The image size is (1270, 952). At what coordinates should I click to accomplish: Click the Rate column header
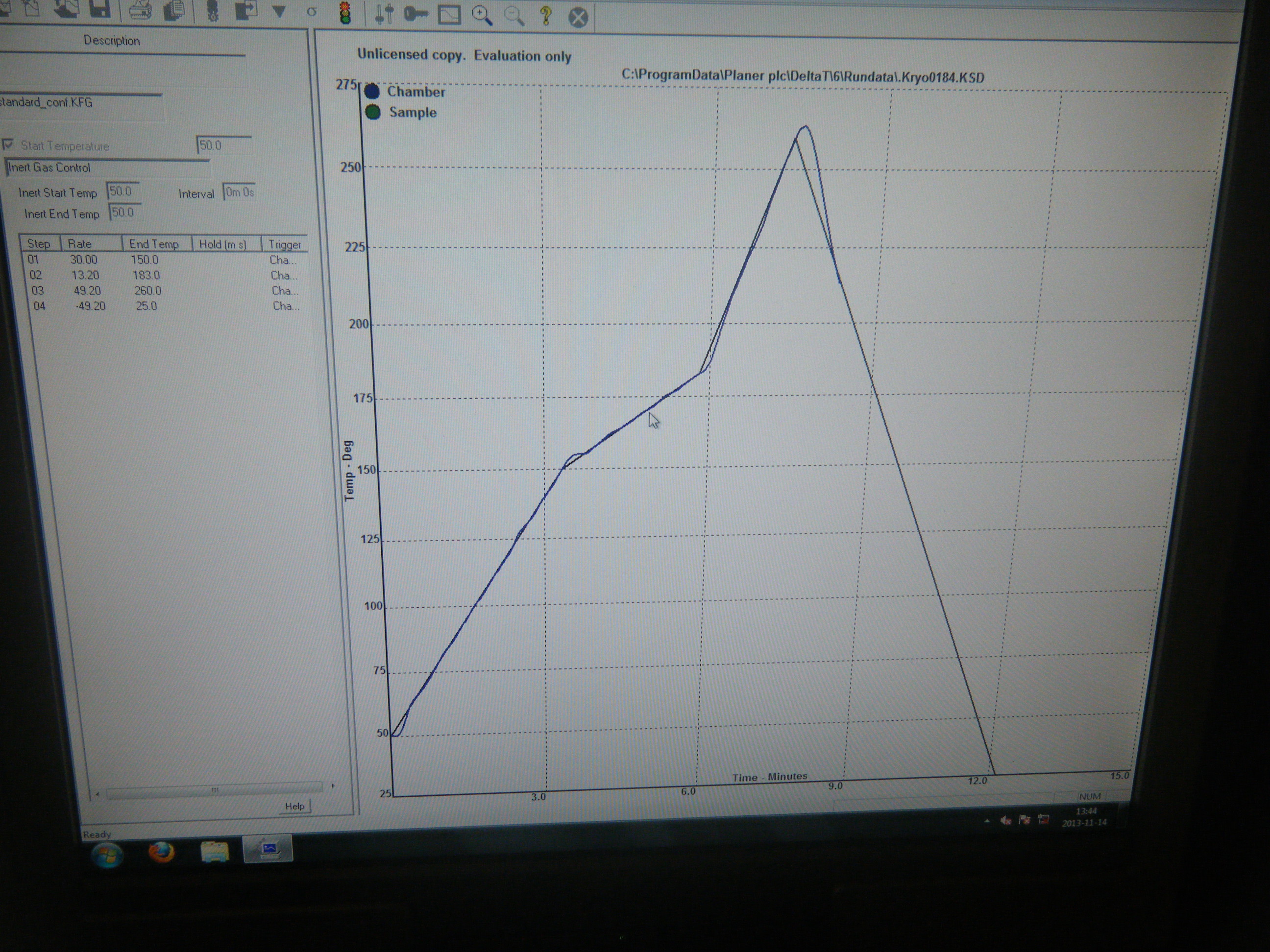click(91, 244)
